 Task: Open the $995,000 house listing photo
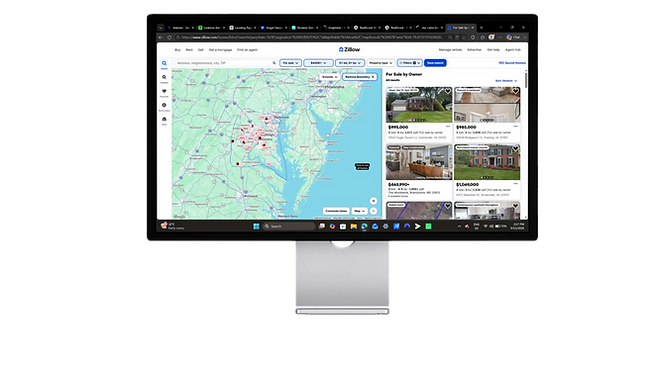click(419, 105)
